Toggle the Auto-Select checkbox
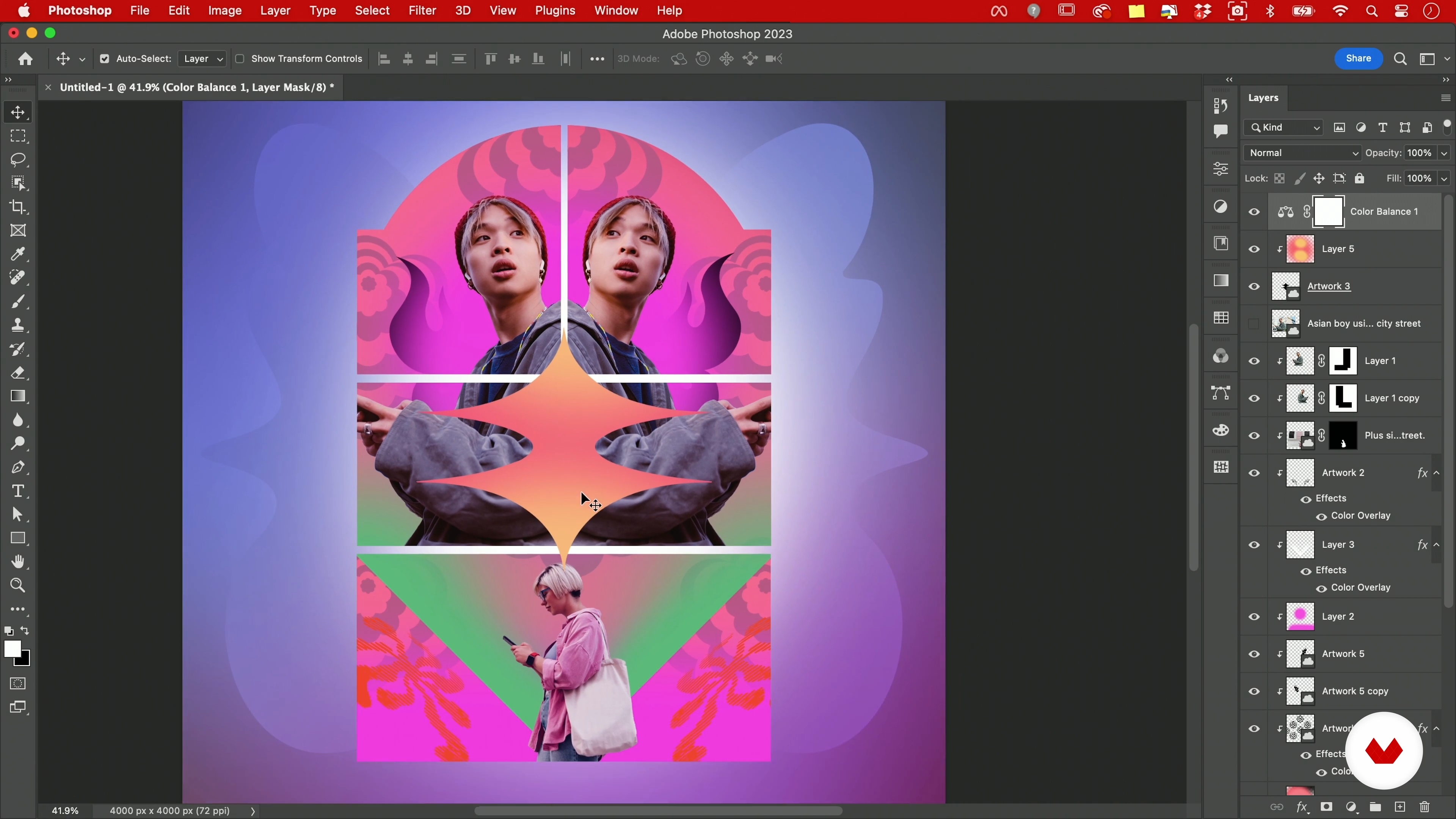This screenshot has height=819, width=1456. pos(105,59)
